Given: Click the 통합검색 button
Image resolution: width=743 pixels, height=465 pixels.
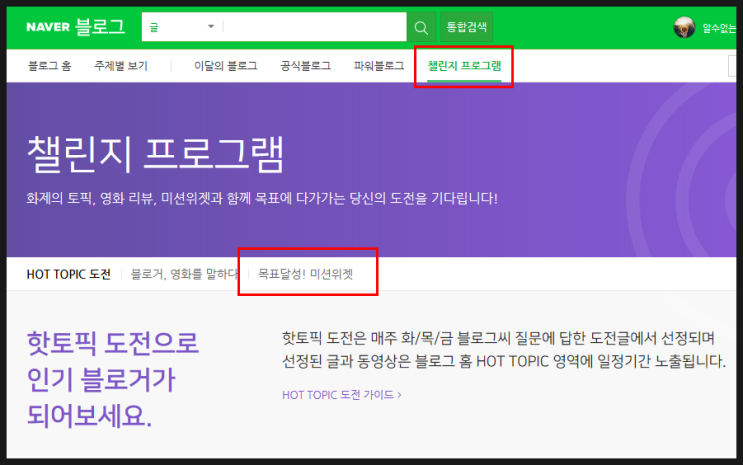Looking at the screenshot, I should tap(466, 27).
